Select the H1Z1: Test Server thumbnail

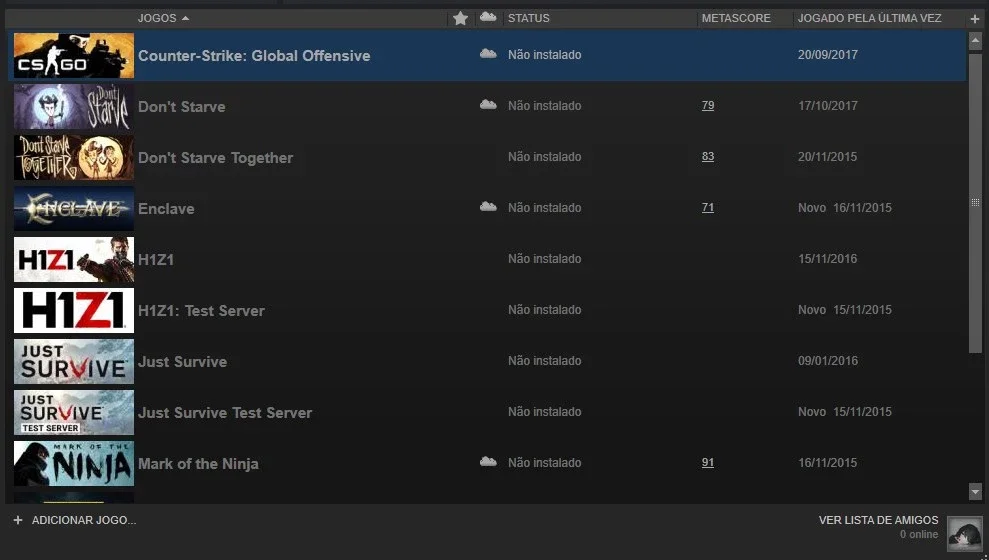click(x=74, y=310)
